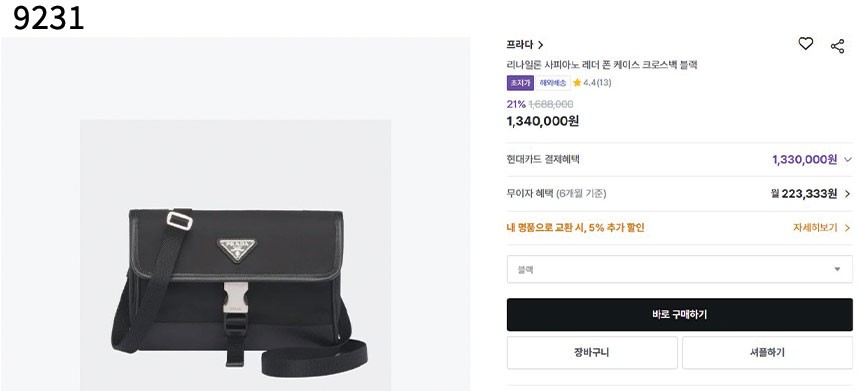Screen dimensions: 860x391
Task: Click the 바로 구매하기 button
Action: (680, 315)
